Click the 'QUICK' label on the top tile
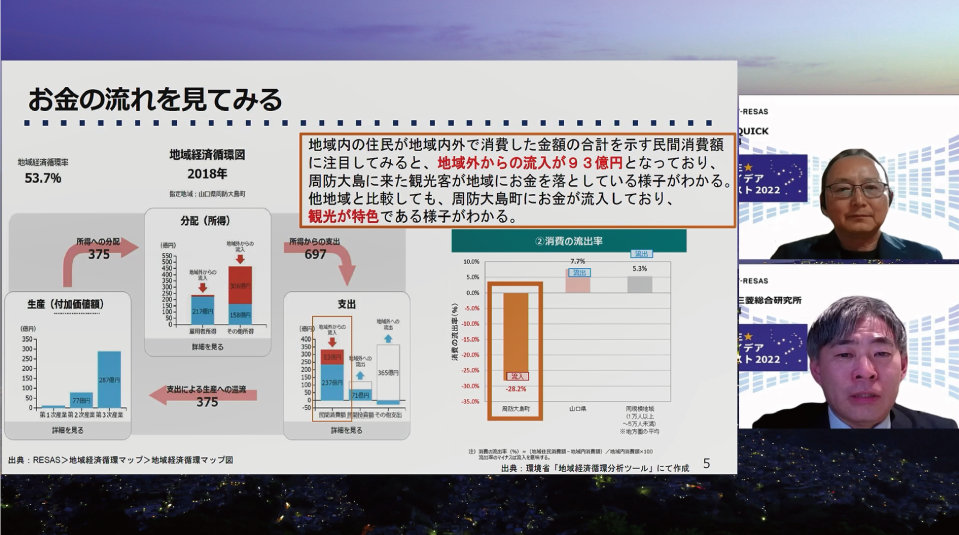The width and height of the screenshot is (959, 535). coord(754,131)
